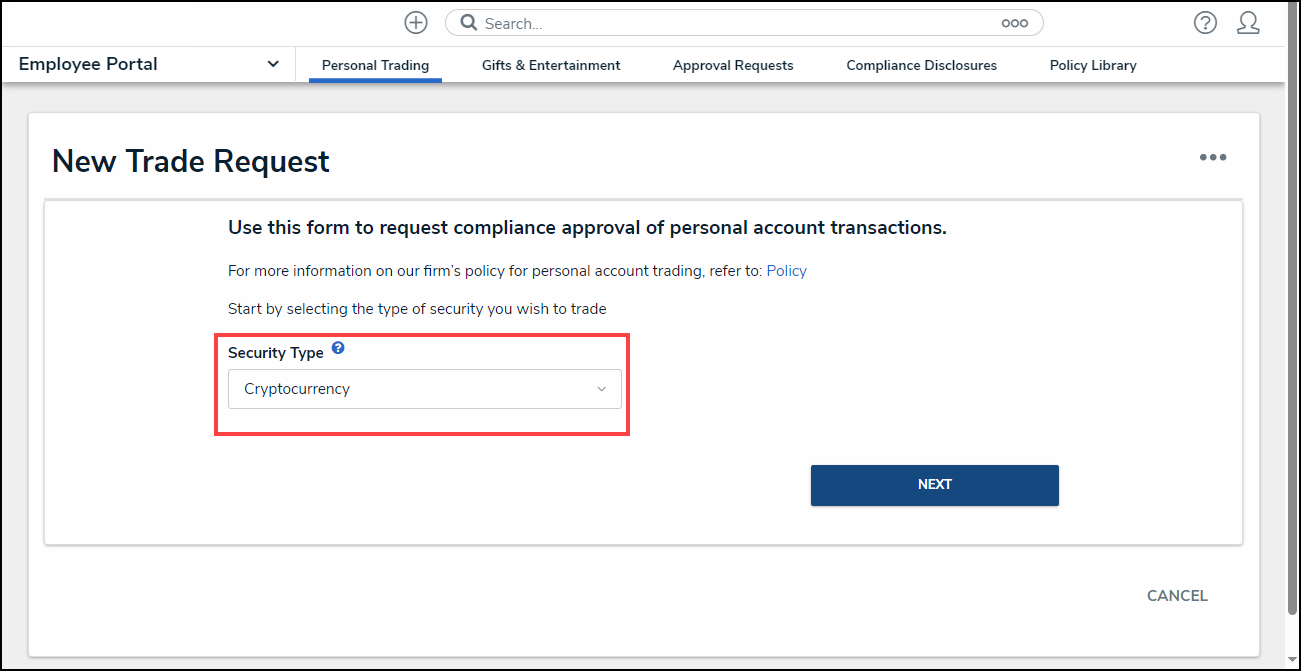Viewport: 1301px width, 671px height.
Task: Open the Compliance Disclosures tab
Action: click(x=921, y=65)
